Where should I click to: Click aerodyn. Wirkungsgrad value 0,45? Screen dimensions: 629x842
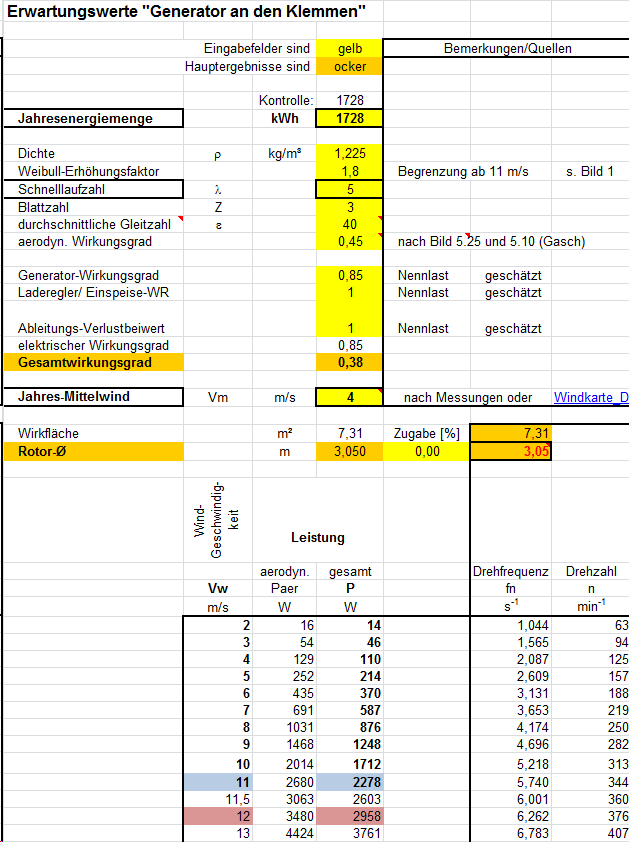pyautogui.click(x=349, y=241)
